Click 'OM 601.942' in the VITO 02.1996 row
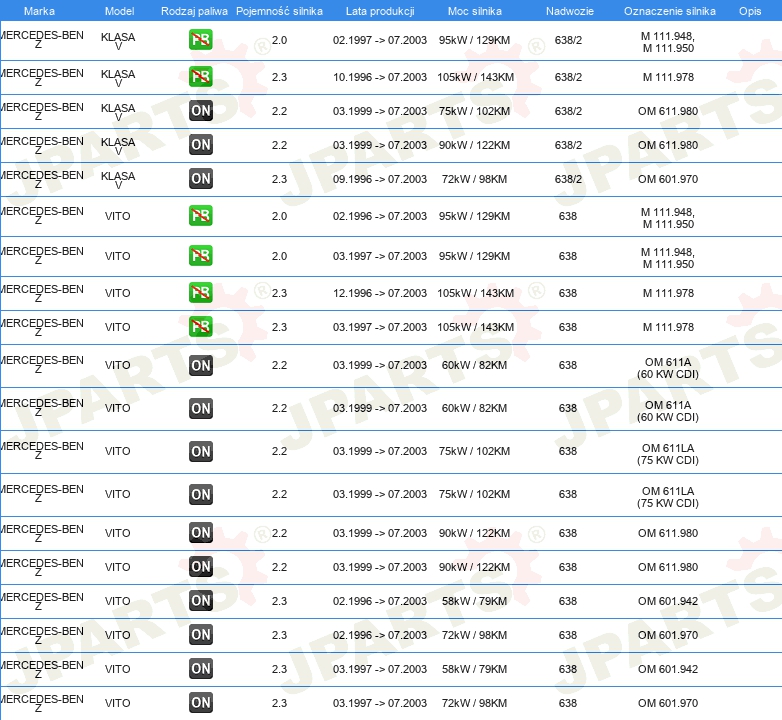 point(668,601)
